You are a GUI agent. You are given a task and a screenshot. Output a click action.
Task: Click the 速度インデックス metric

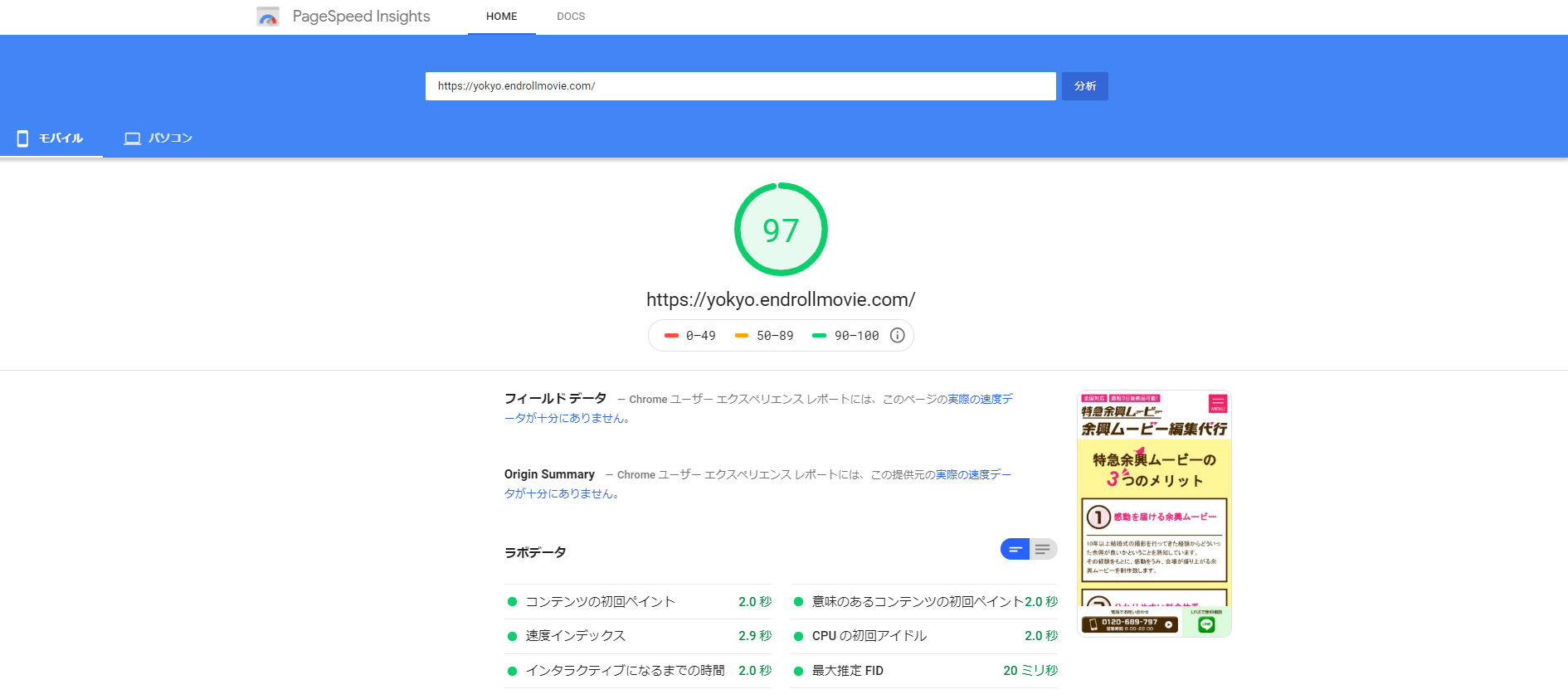coord(638,636)
